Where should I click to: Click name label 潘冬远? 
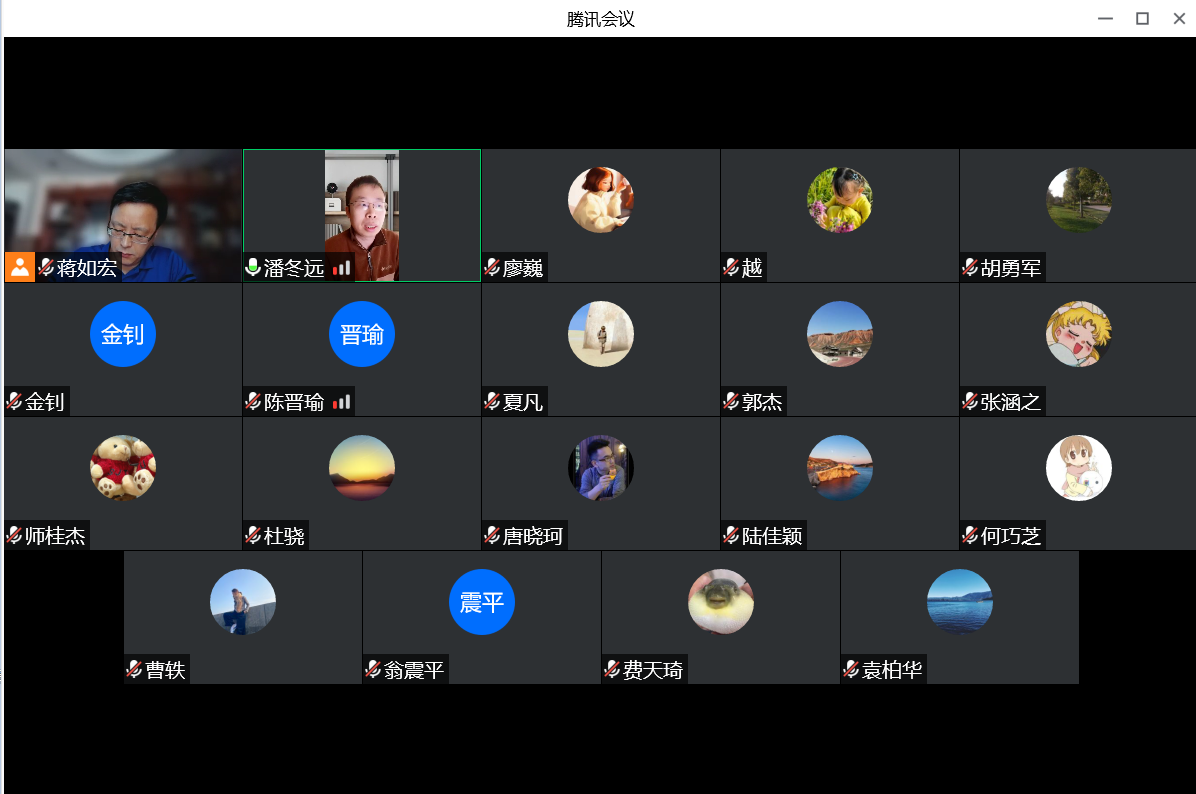pos(294,268)
